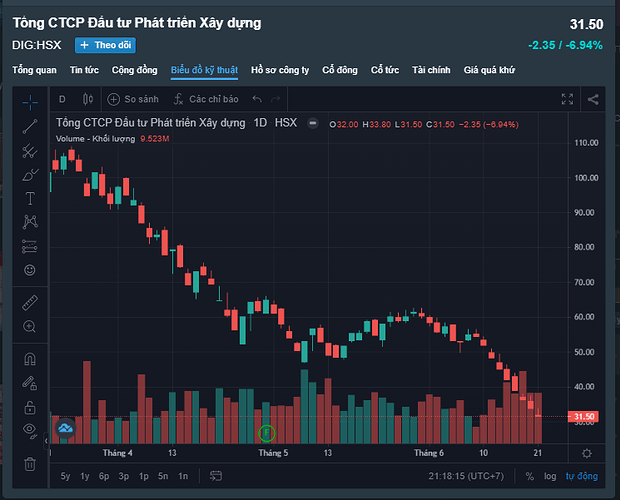Select the crosshair cursor tool
Screen dimensions: 620x500
[x=30, y=100]
